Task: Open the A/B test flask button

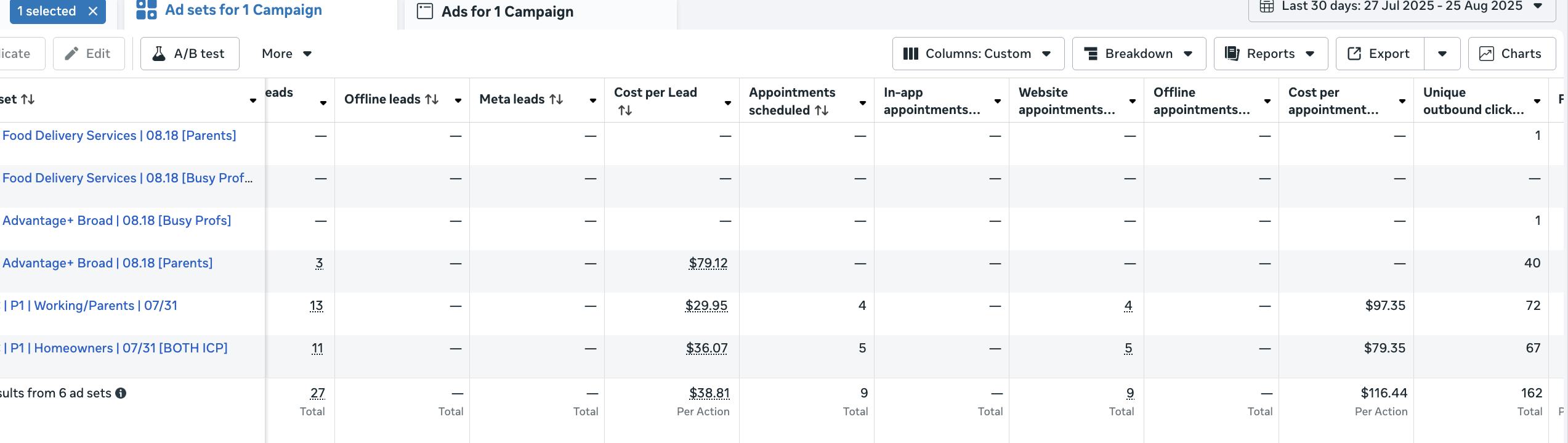Action: pyautogui.click(x=190, y=54)
